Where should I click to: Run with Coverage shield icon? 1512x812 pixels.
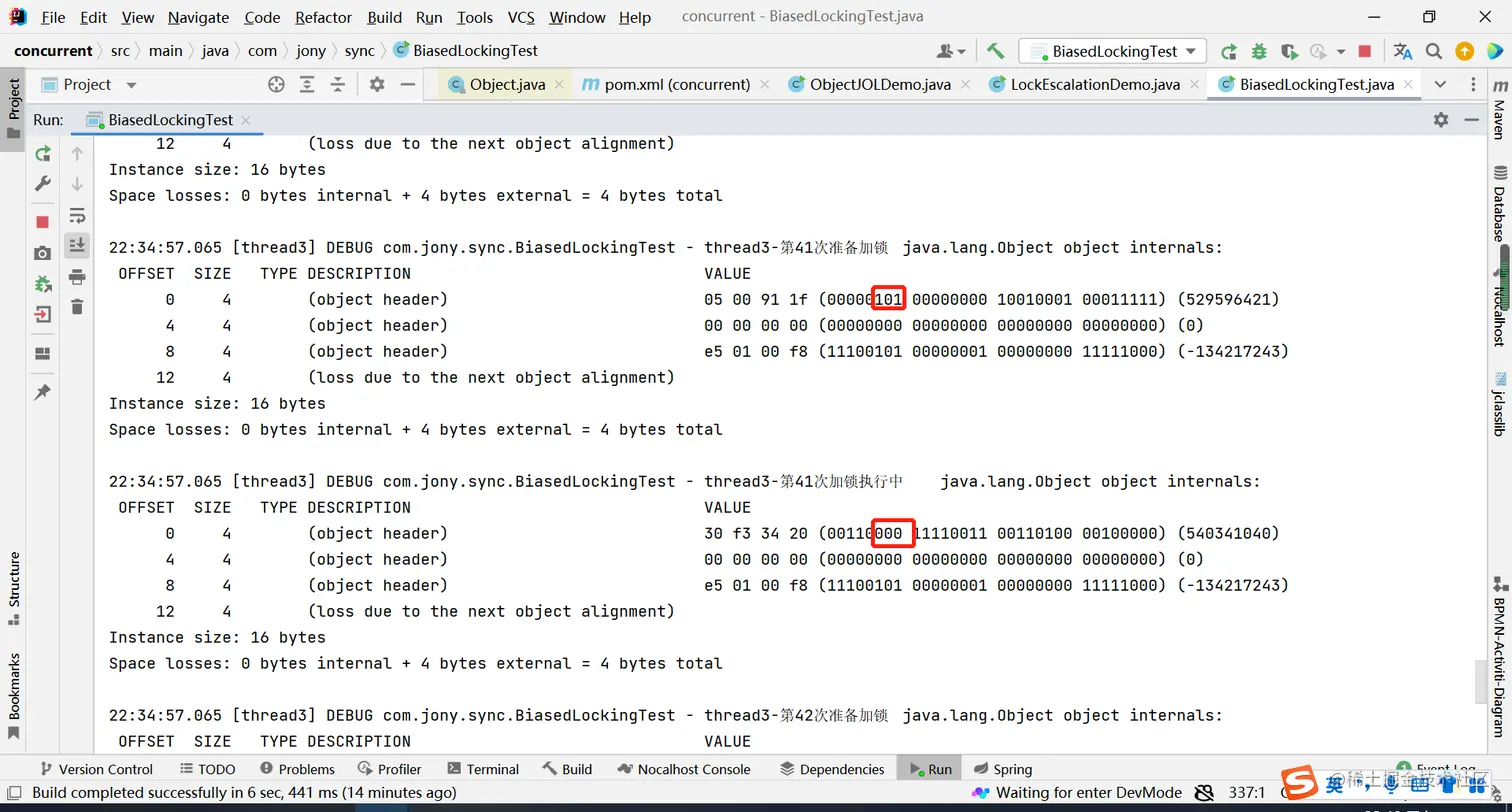pos(1289,51)
